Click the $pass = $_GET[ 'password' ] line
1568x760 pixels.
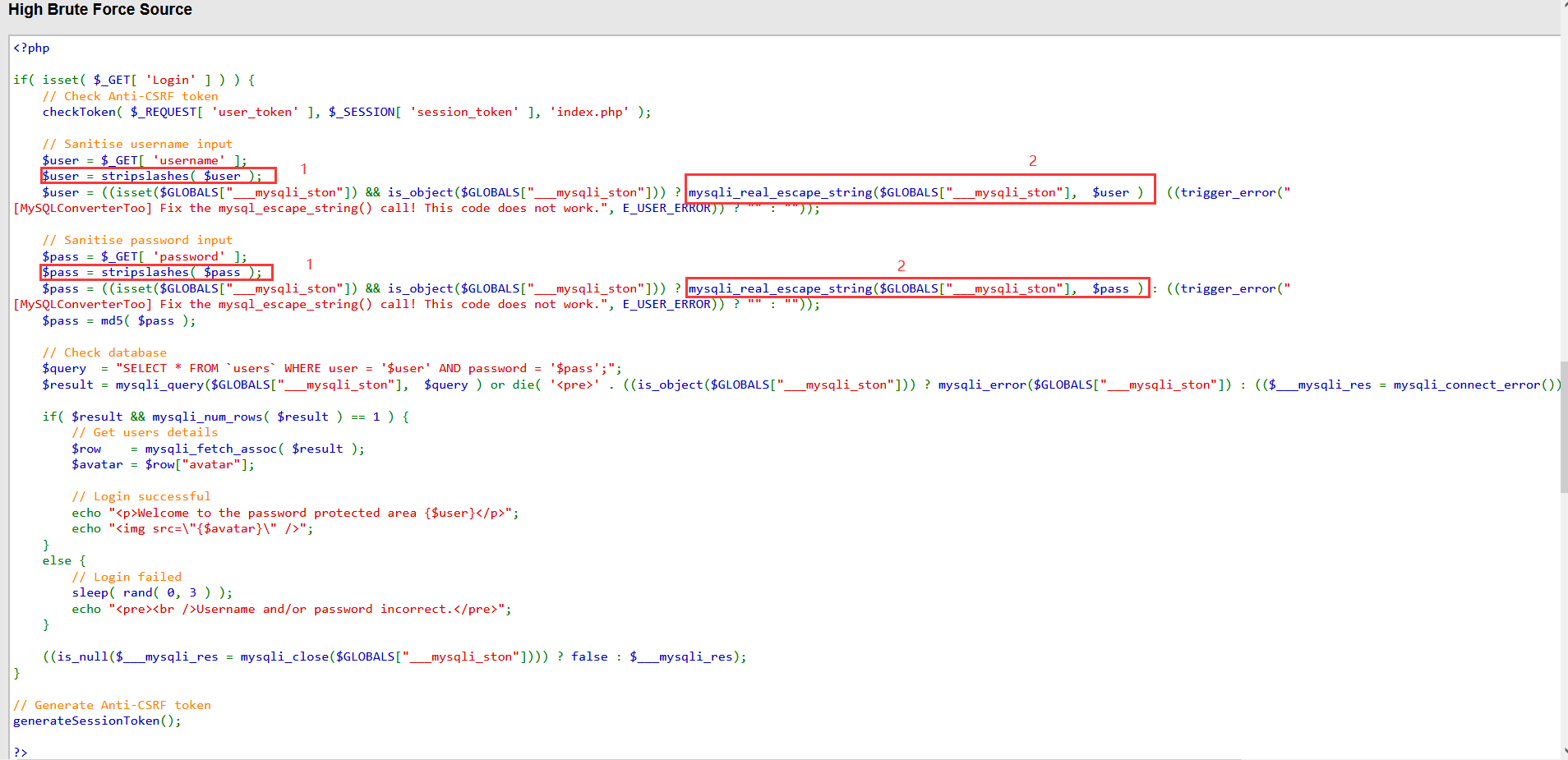coord(145,256)
